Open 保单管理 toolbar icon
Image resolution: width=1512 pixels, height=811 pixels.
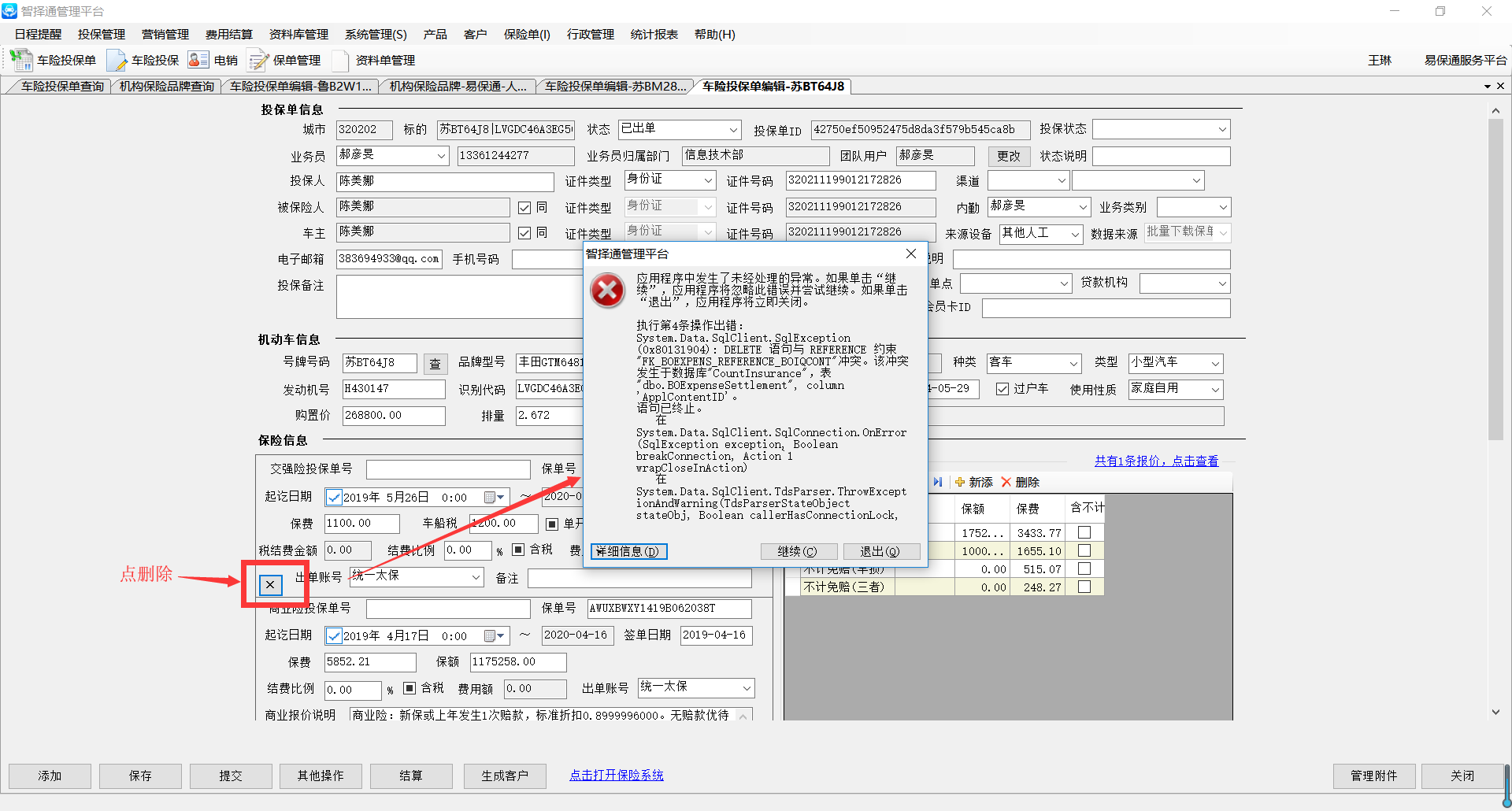click(258, 60)
